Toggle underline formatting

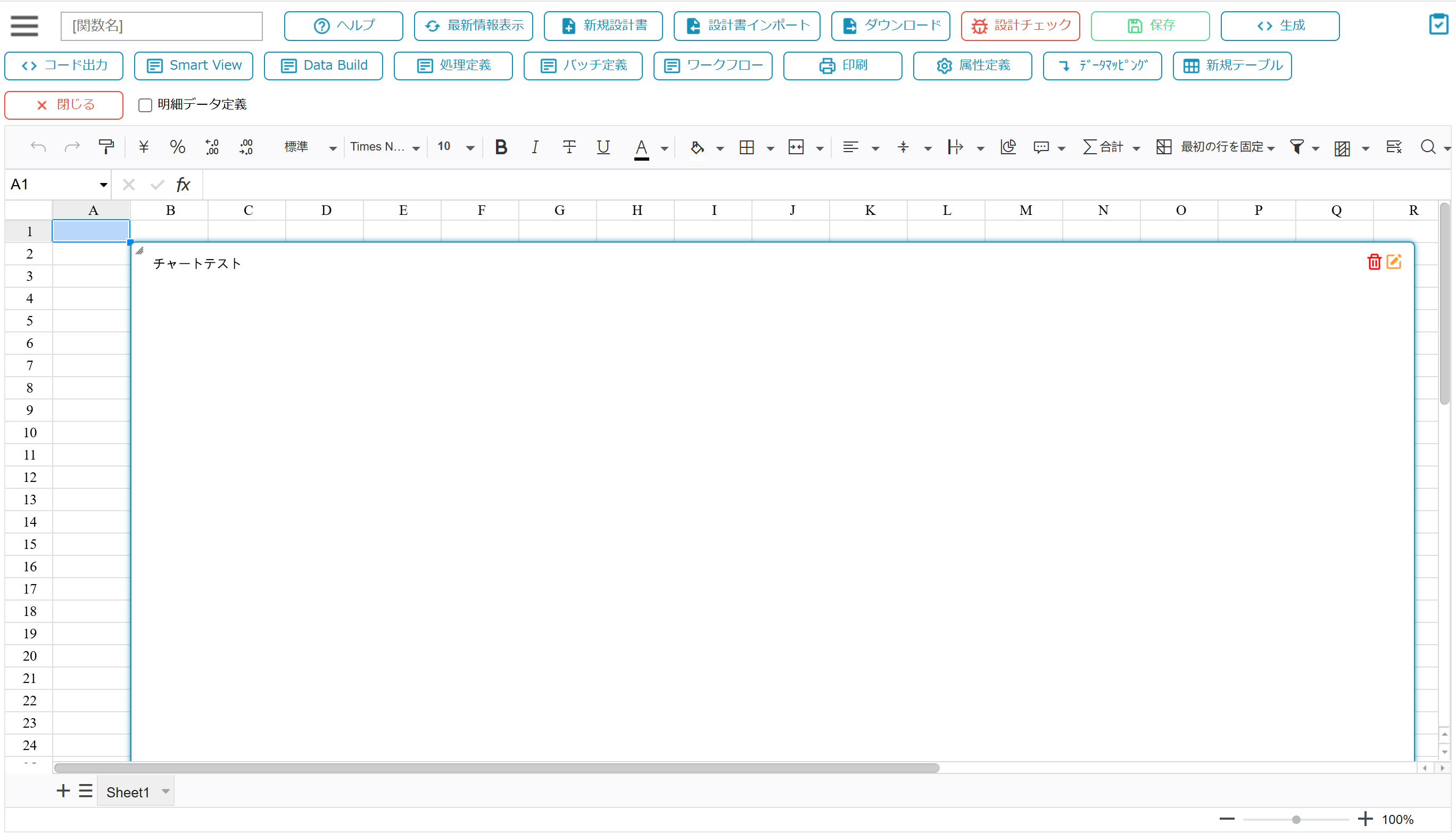point(602,147)
